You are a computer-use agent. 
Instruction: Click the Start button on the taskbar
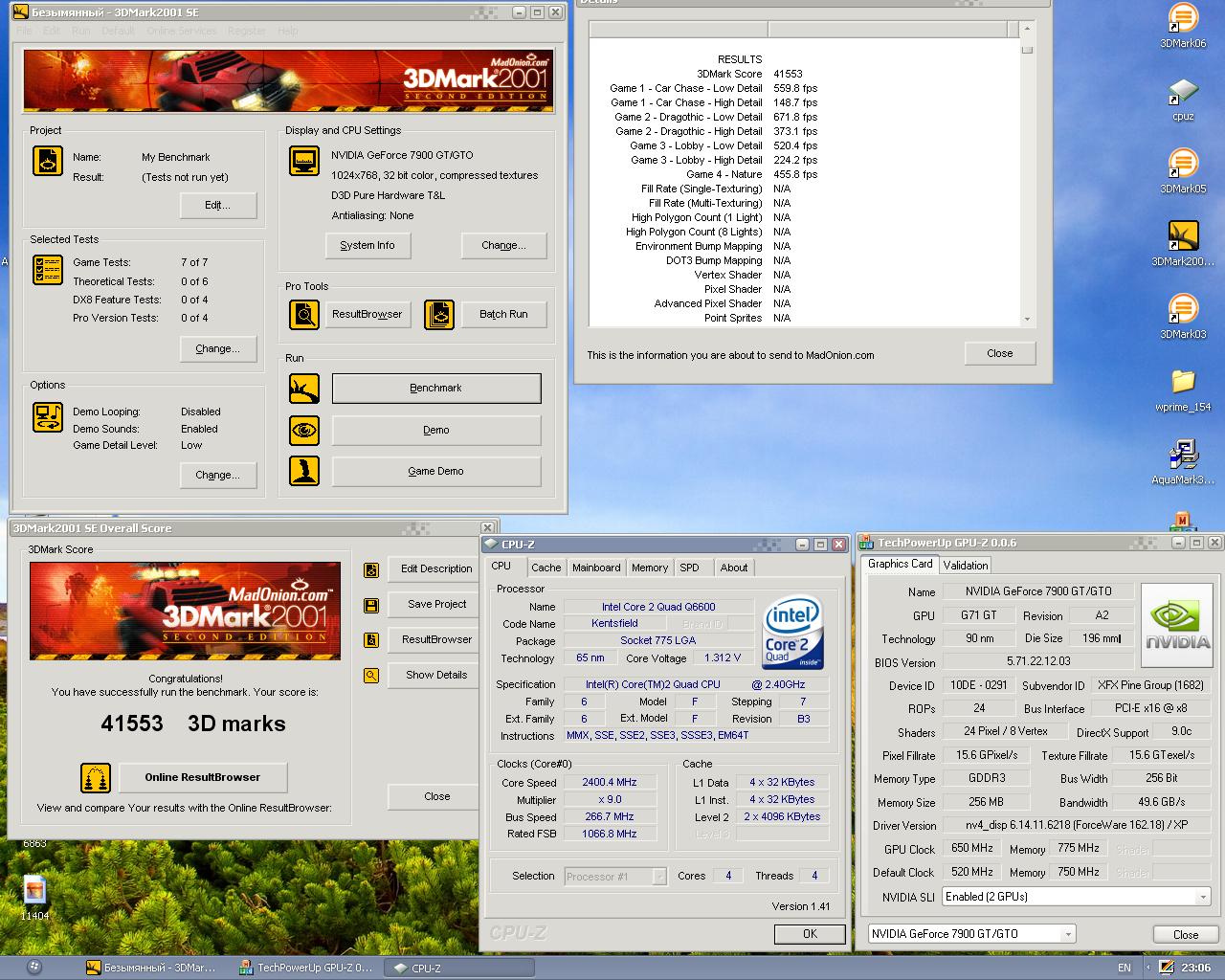pyautogui.click(x=34, y=967)
